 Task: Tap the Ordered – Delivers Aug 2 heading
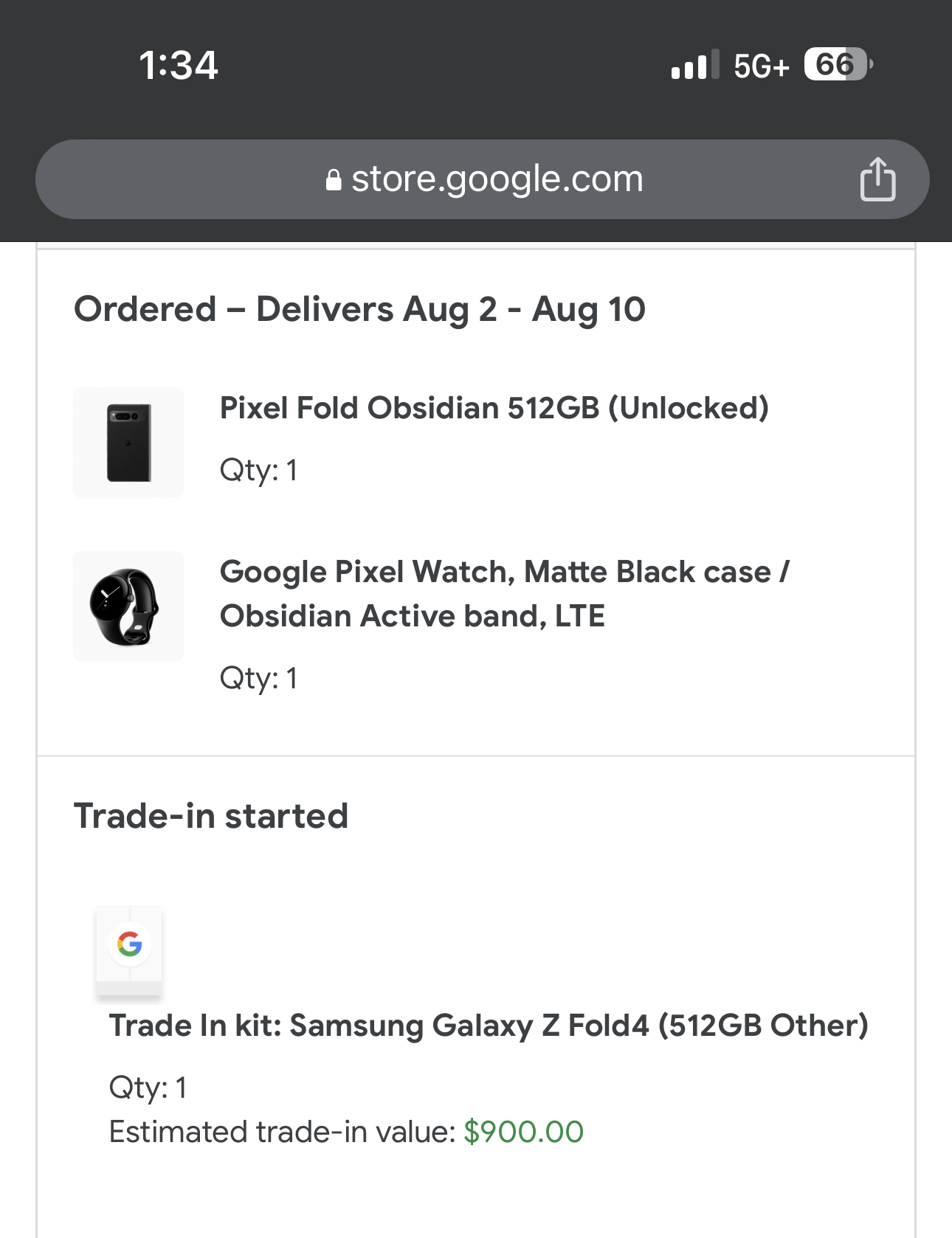(x=360, y=309)
